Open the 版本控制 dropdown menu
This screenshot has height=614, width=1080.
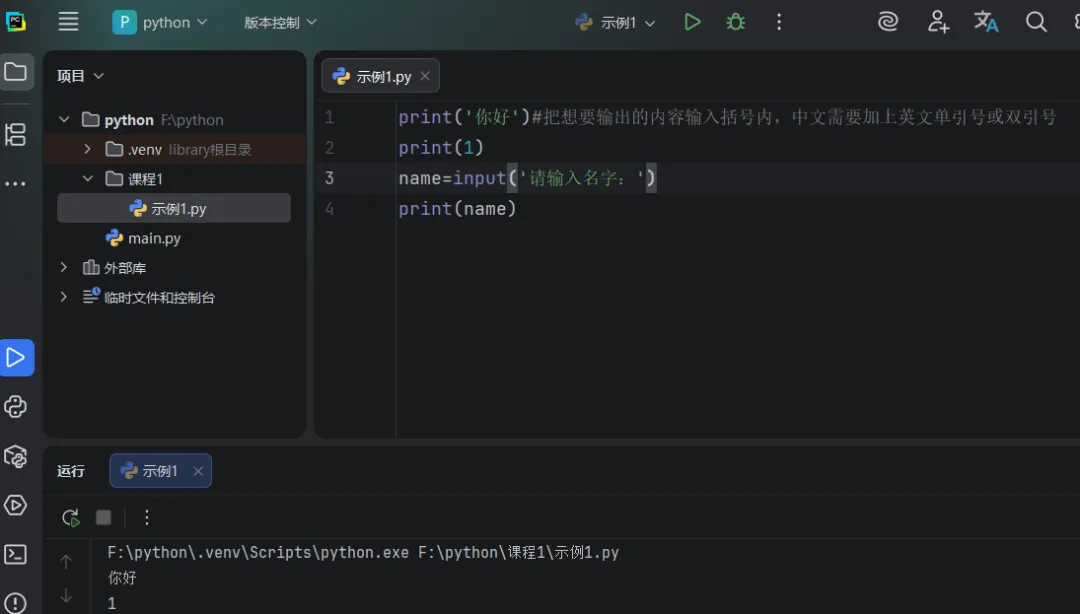pyautogui.click(x=280, y=23)
